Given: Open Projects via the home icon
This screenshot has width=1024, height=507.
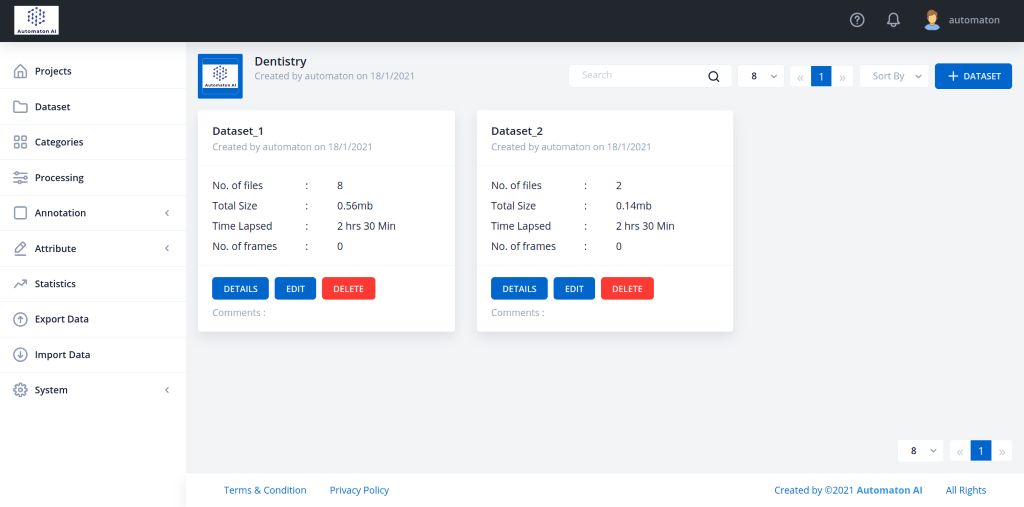Looking at the screenshot, I should pos(20,71).
